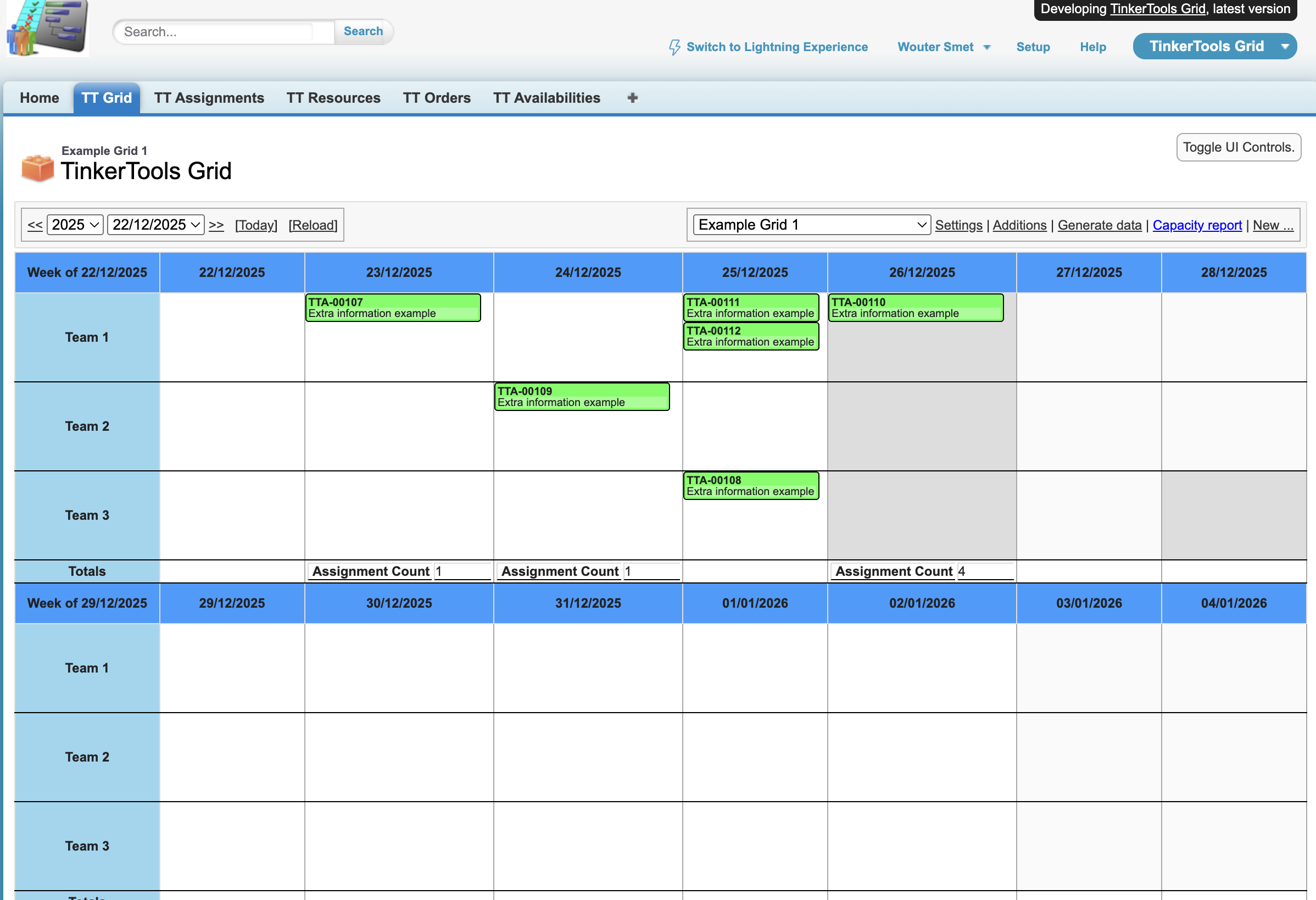
Task: Open the TT Orders tab
Action: tap(436, 97)
